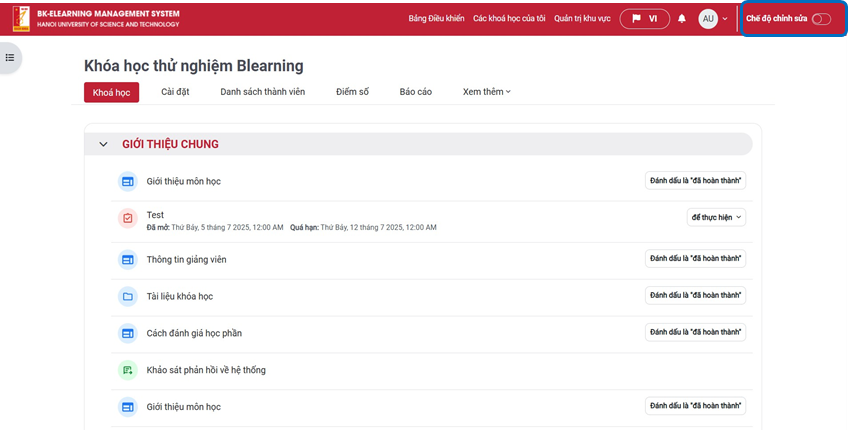Click the AU user avatar
Image resolution: width=848 pixels, height=430 pixels.
tap(708, 19)
